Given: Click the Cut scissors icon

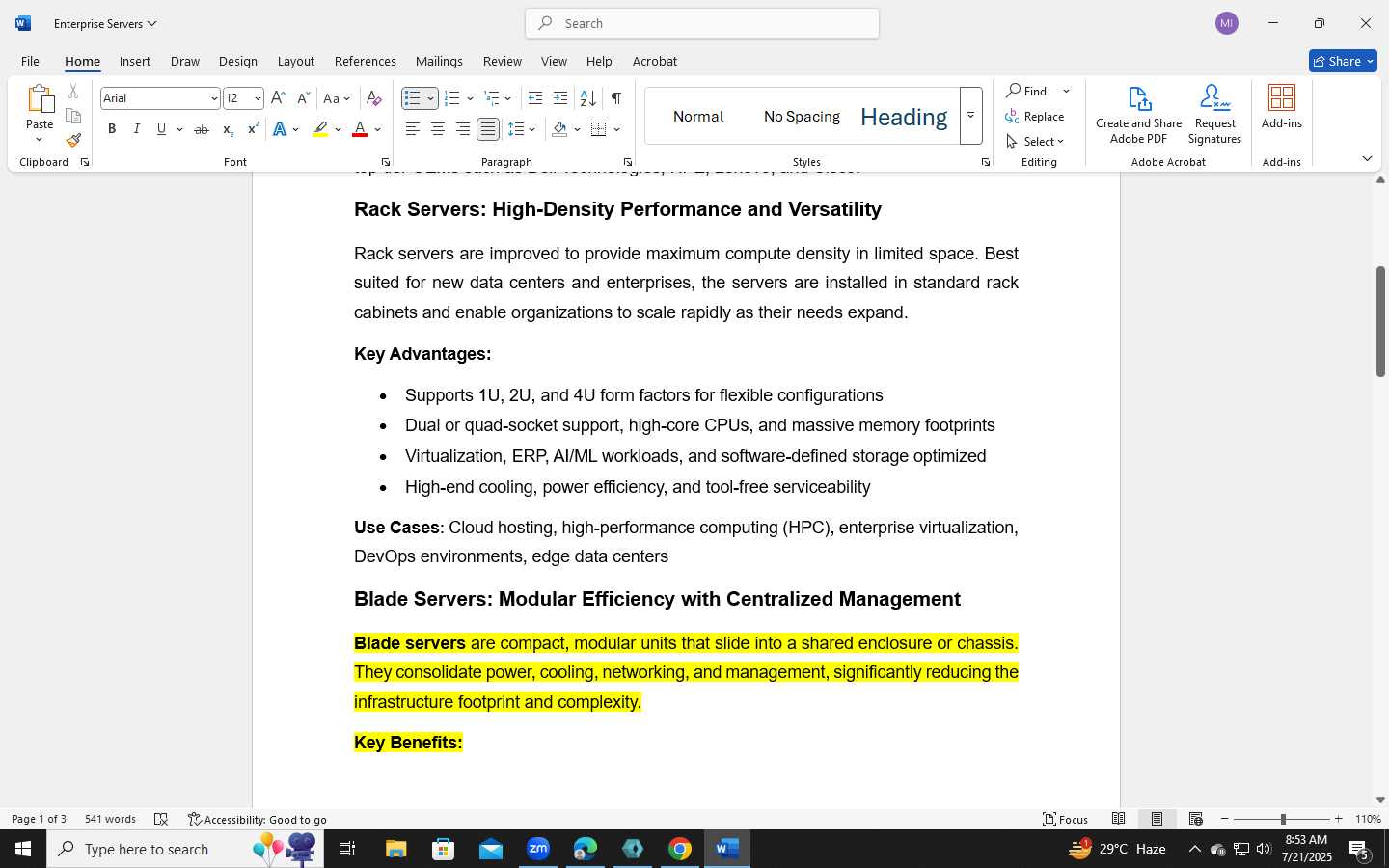Looking at the screenshot, I should (x=73, y=92).
